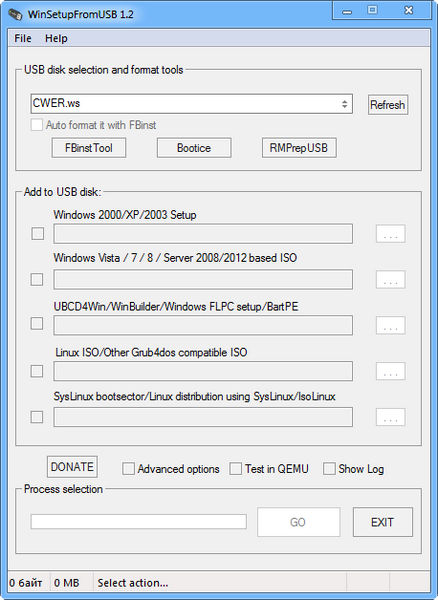
Task: Click the '0 MB' status bar entry
Action: 67,583
